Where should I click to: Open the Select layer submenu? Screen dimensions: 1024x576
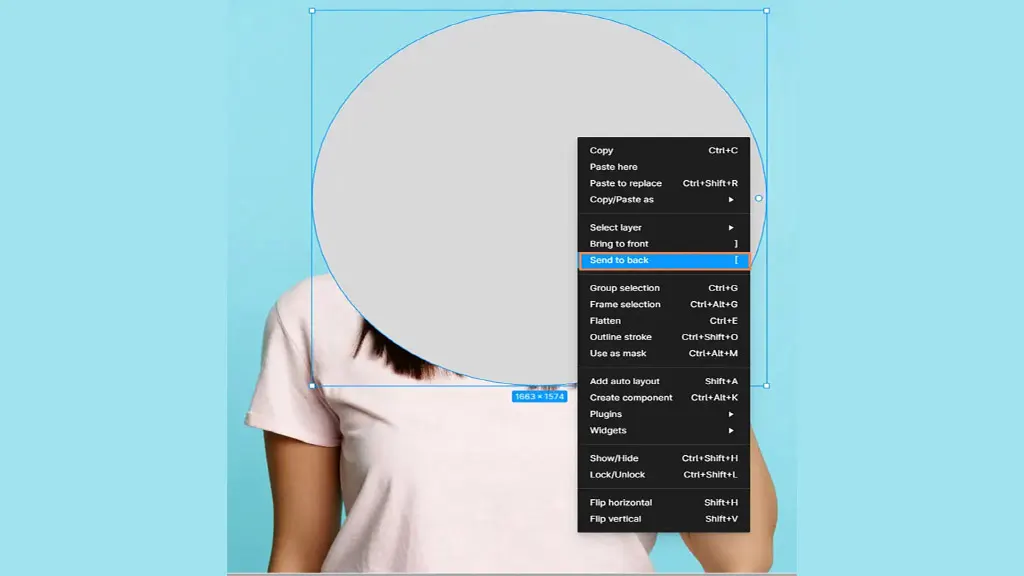click(x=664, y=227)
